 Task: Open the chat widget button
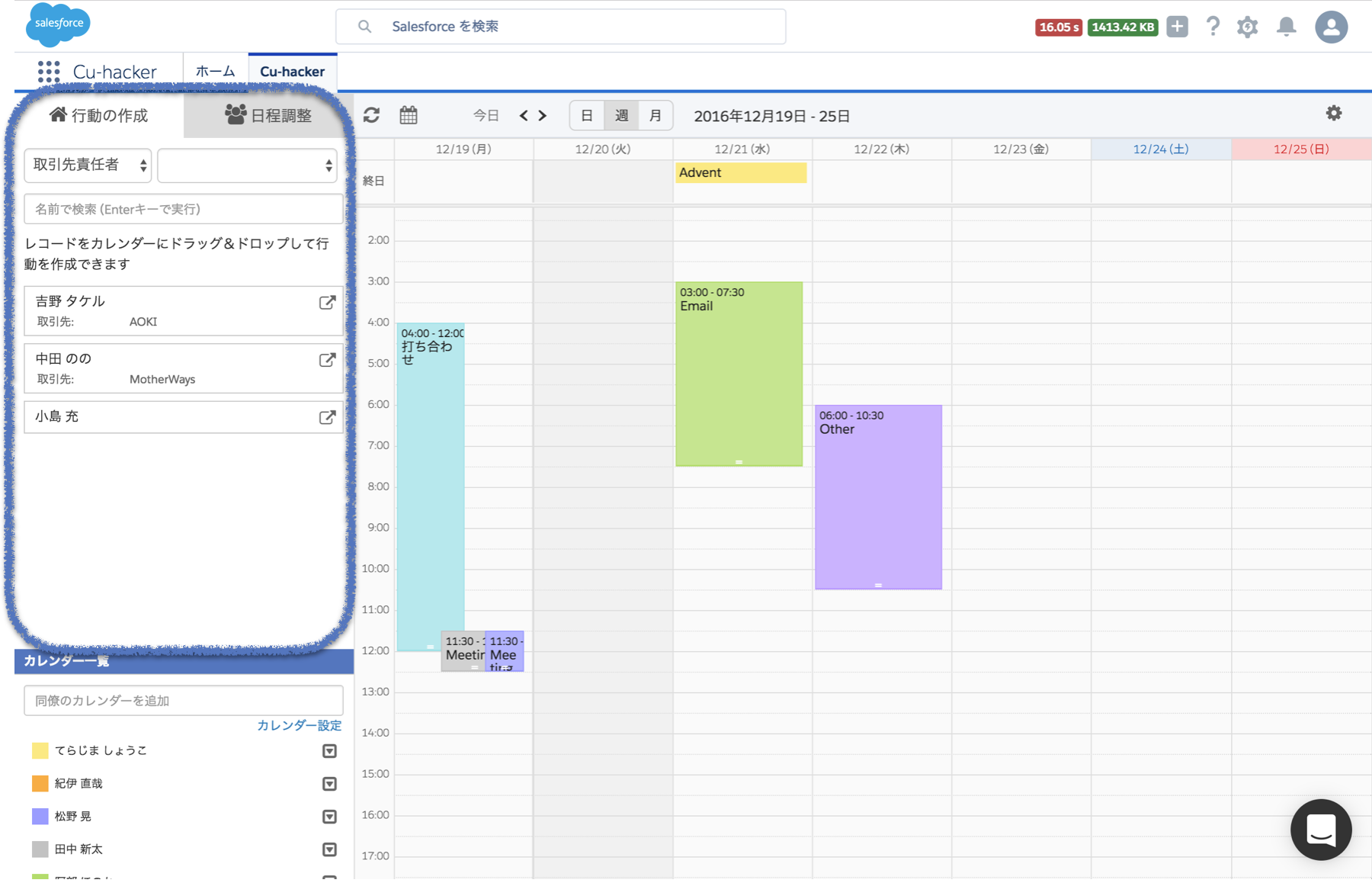[x=1321, y=830]
